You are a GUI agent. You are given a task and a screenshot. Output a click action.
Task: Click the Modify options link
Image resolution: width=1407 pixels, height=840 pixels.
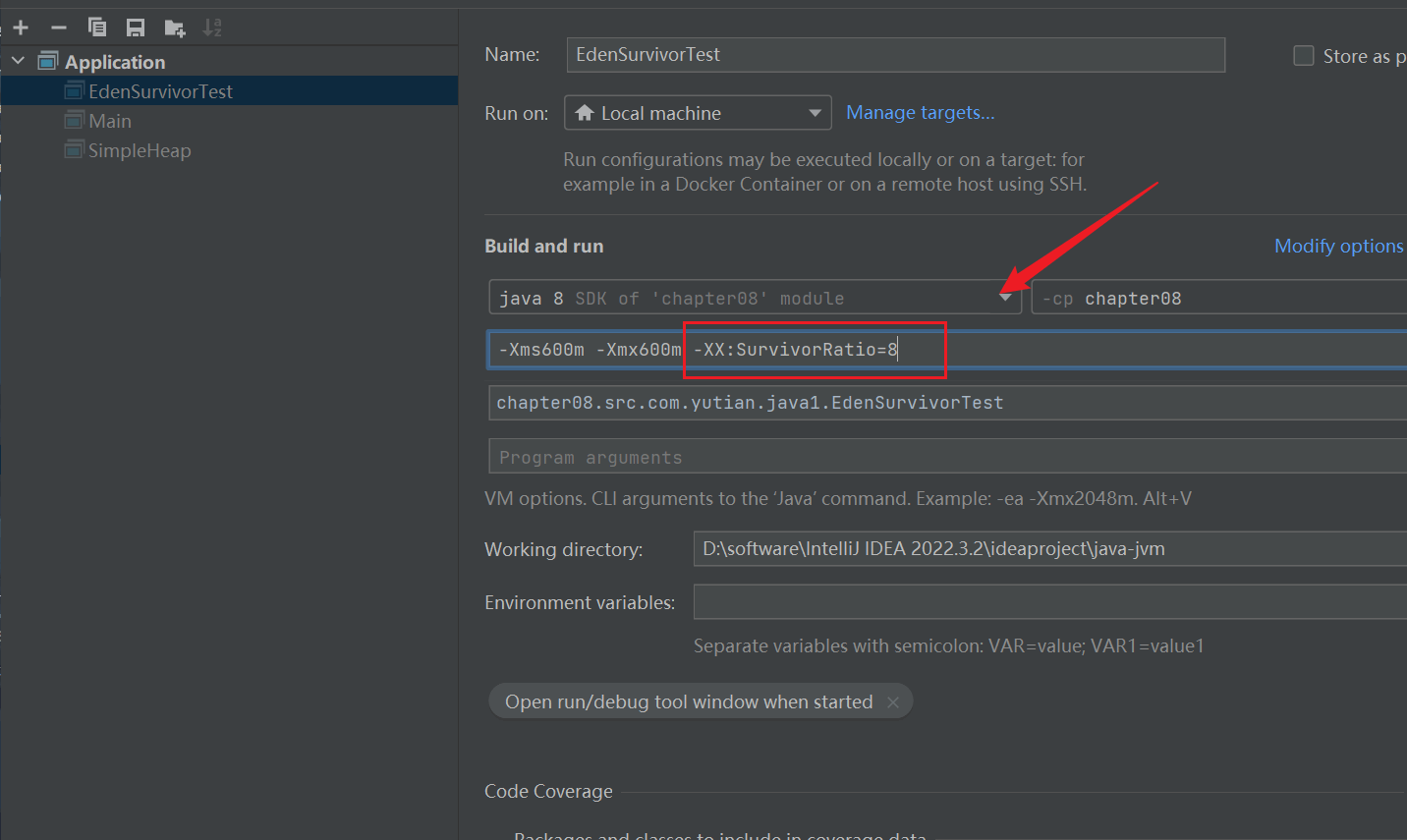(1337, 246)
